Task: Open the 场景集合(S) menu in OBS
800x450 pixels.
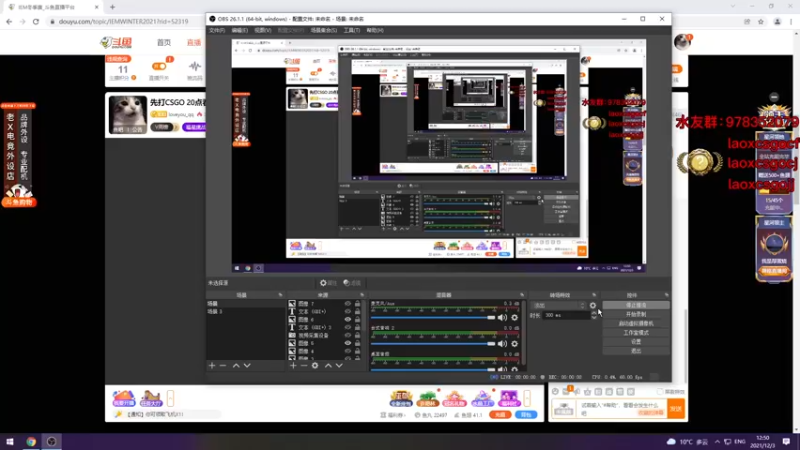Action: (x=323, y=31)
